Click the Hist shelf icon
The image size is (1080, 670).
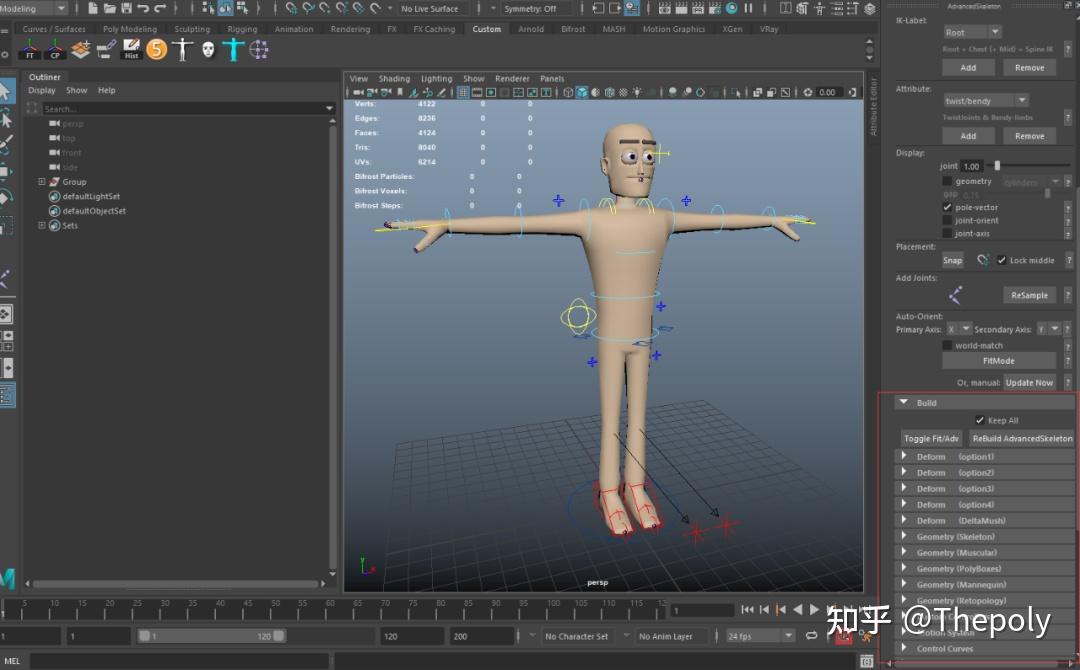131,49
